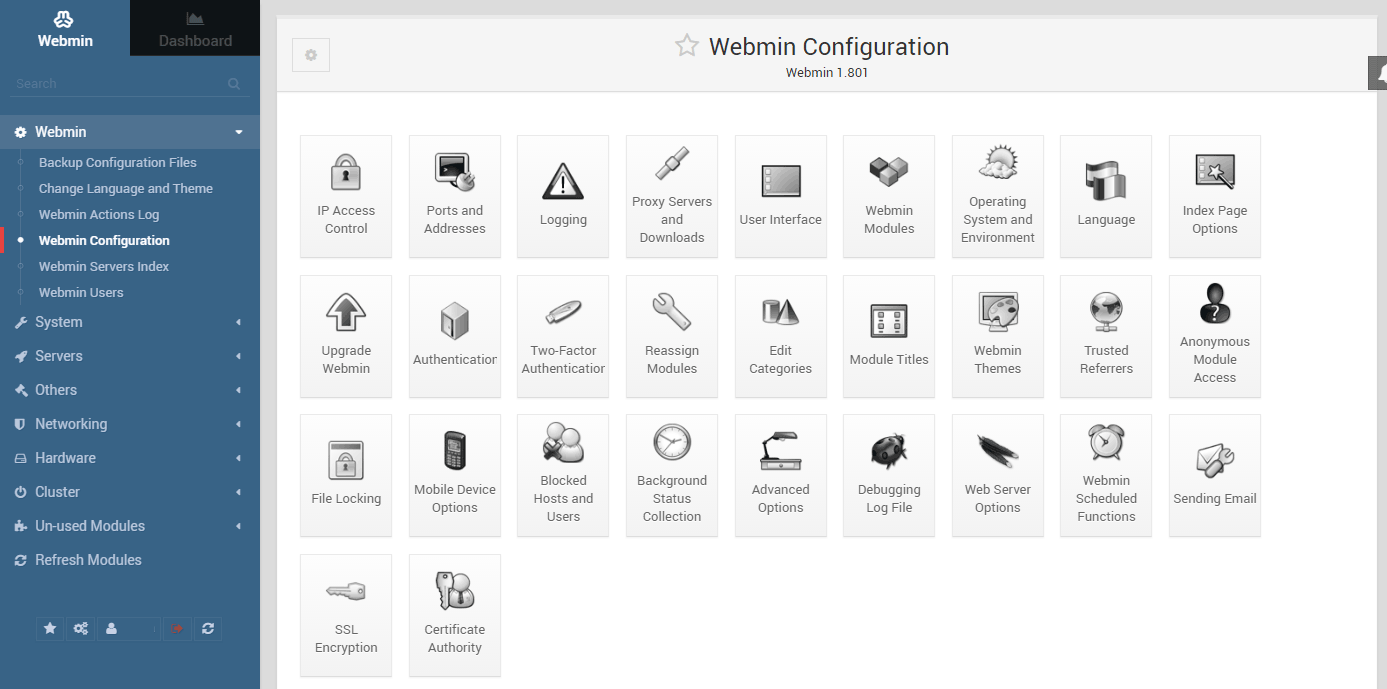Open Index Page Options icon
Viewport: 1387px width, 689px height.
[1215, 196]
